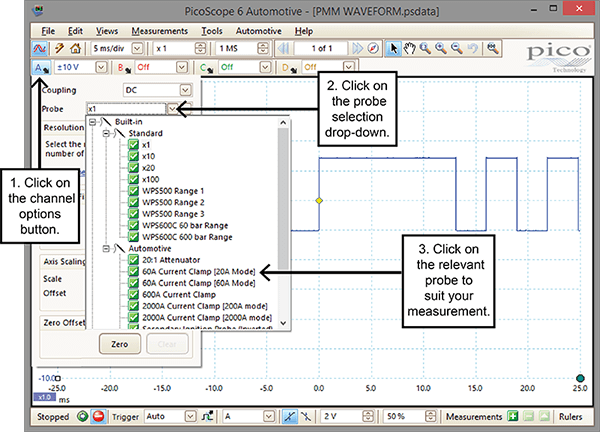The image size is (600, 432).
Task: Click the Pico Technology logo
Action: tap(559, 57)
